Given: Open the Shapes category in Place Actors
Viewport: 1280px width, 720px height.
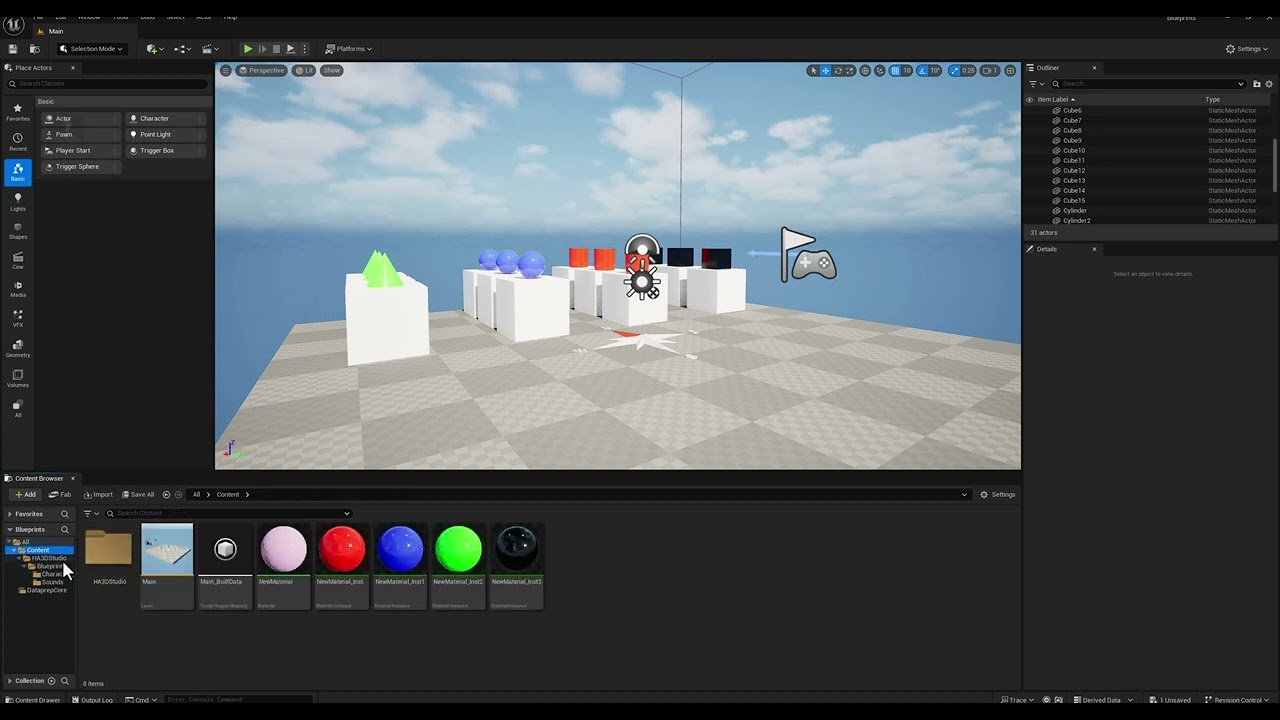Looking at the screenshot, I should 18,231.
